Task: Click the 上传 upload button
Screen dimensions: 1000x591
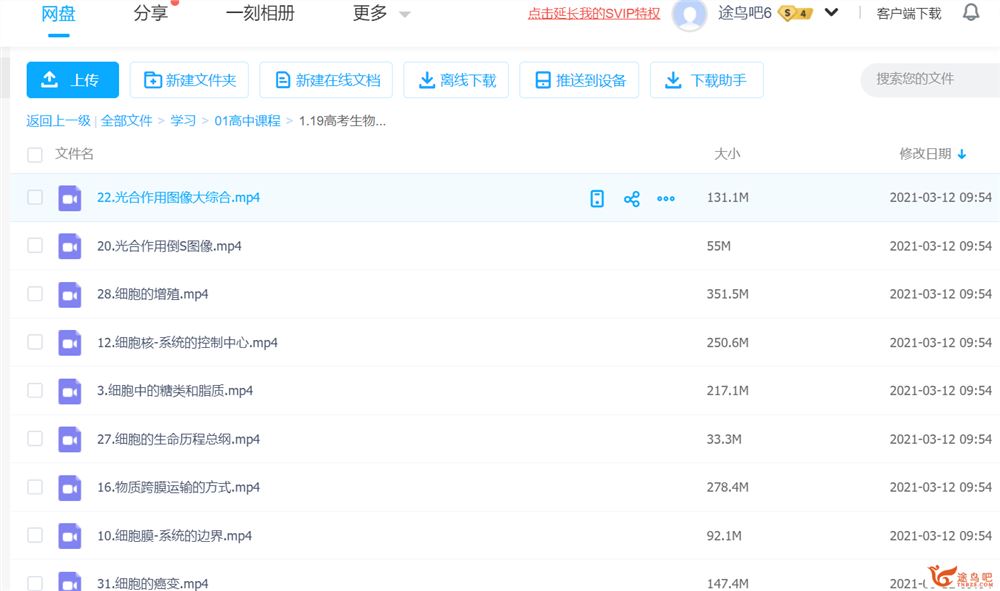Action: click(x=73, y=80)
